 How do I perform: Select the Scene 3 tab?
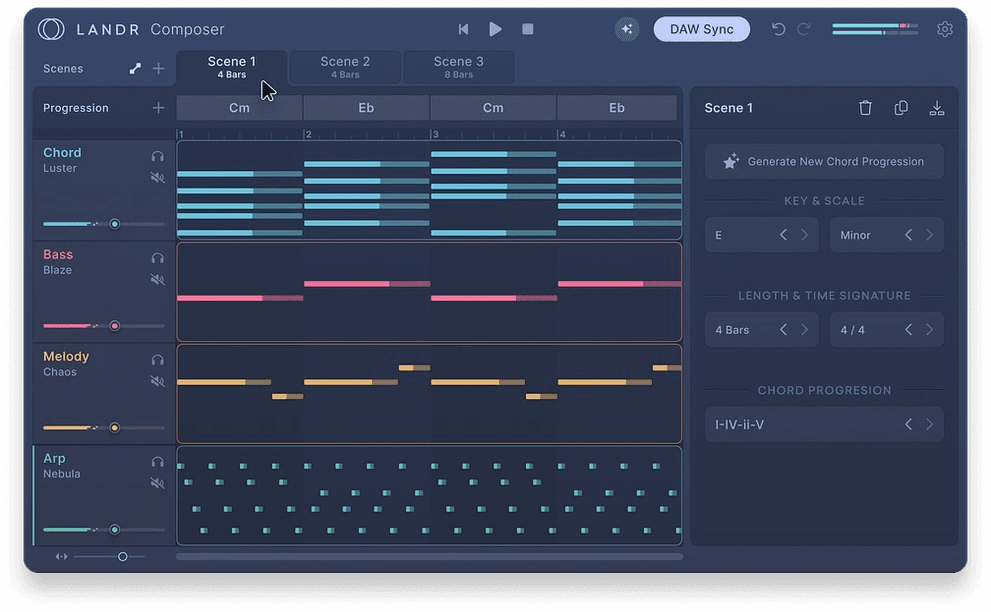tap(458, 66)
